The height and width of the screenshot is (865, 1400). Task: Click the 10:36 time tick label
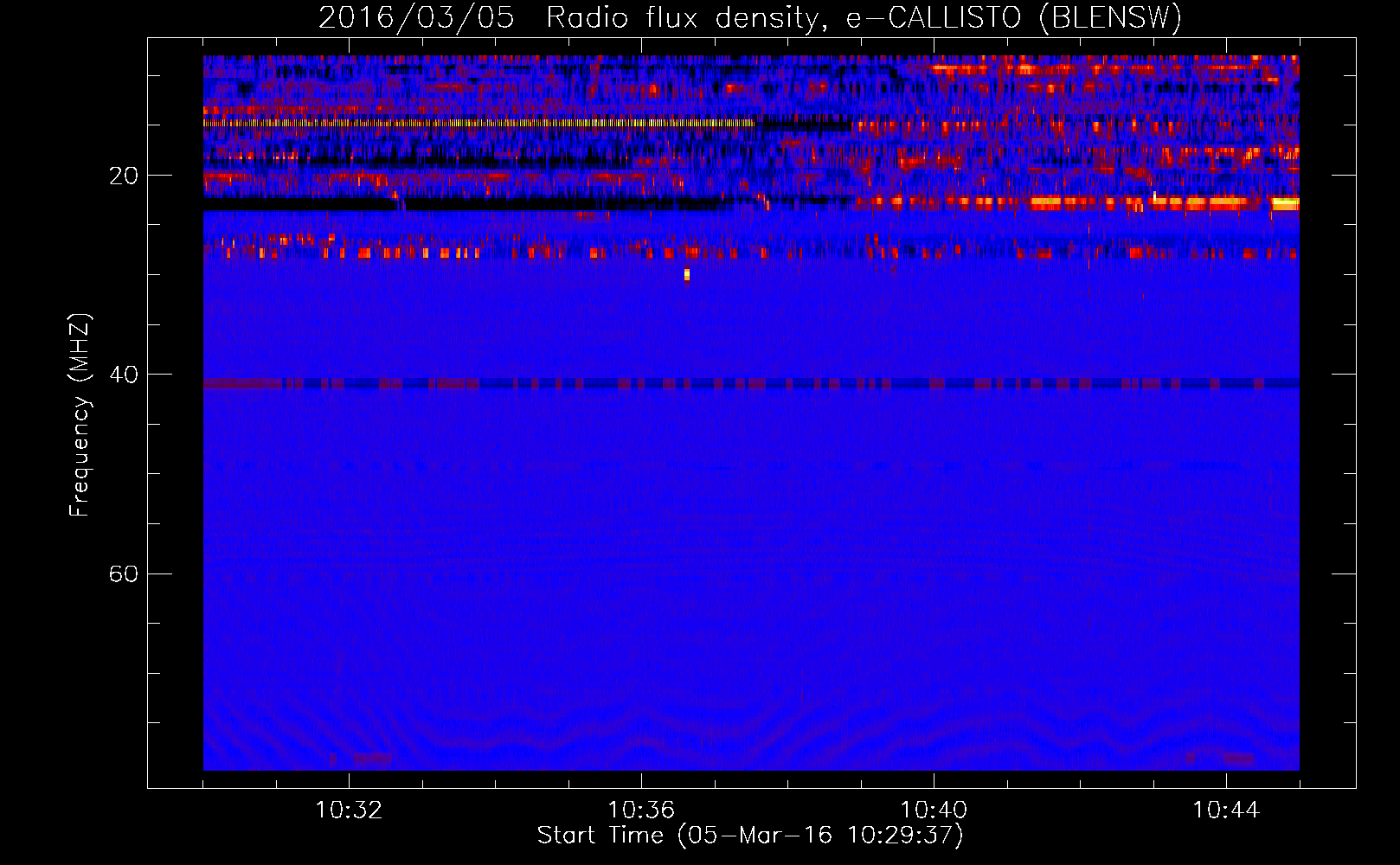pos(641,811)
